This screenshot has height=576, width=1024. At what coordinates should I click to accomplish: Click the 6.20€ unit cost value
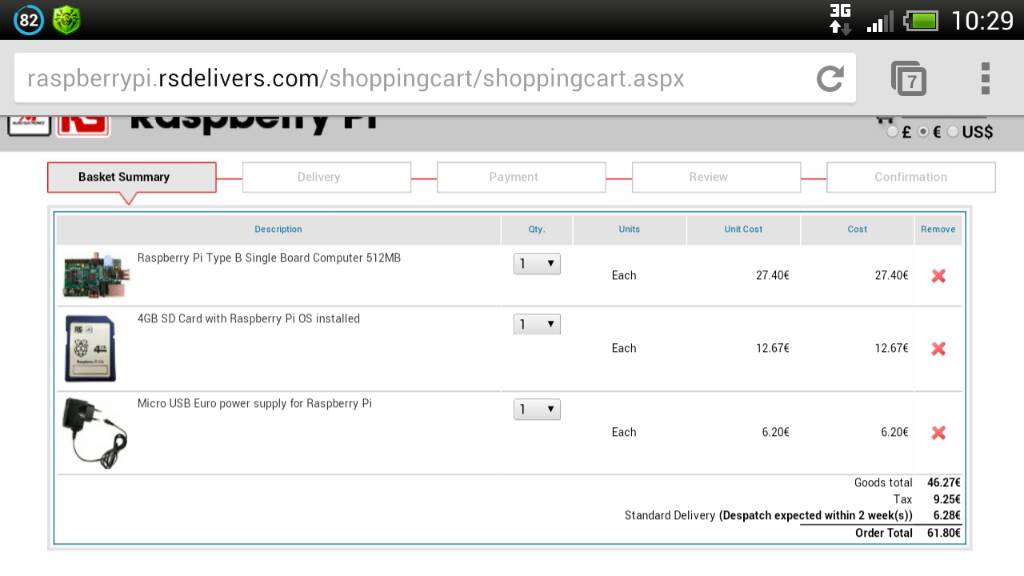[775, 432]
